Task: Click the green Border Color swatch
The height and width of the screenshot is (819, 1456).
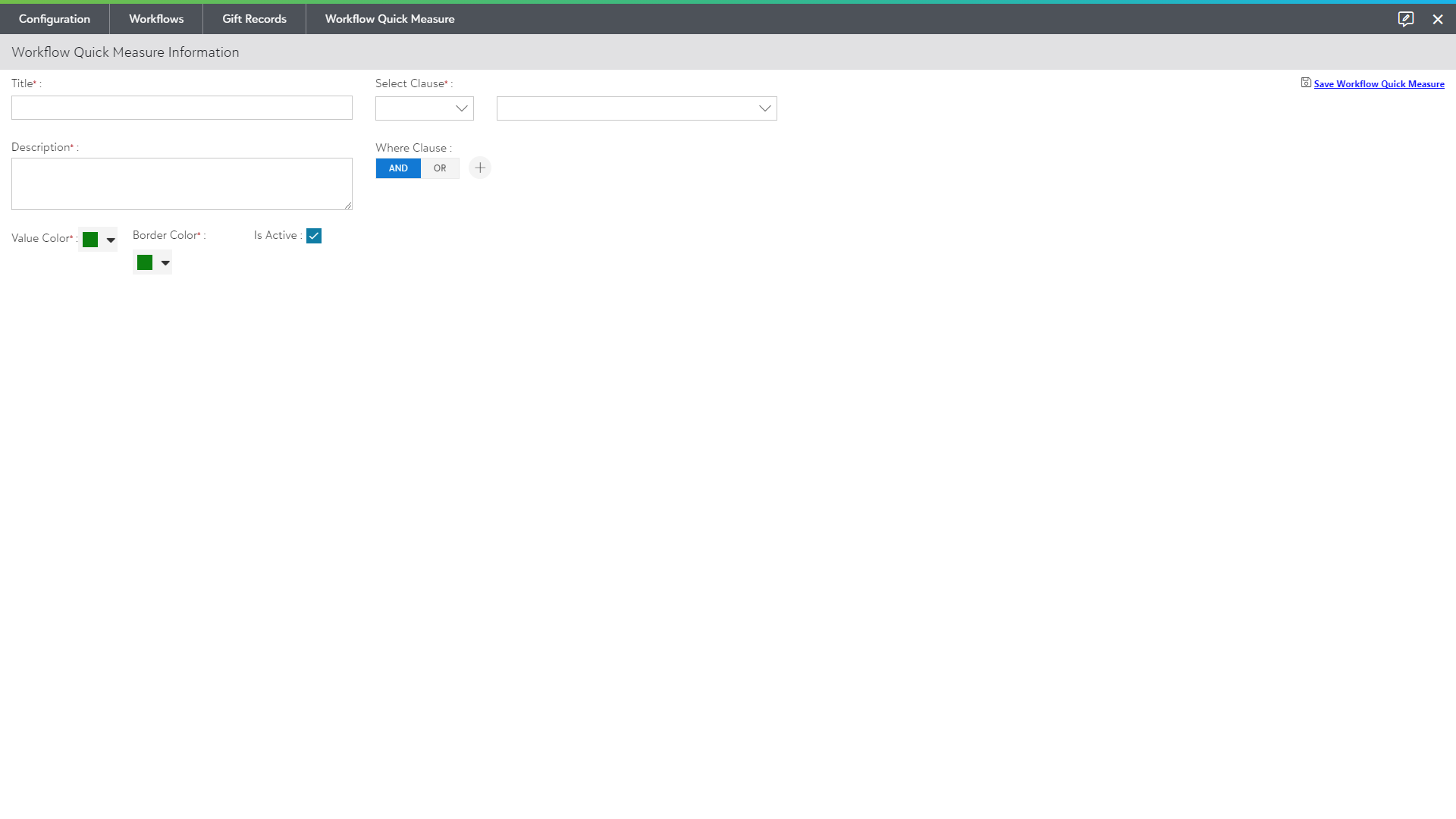Action: click(x=145, y=262)
